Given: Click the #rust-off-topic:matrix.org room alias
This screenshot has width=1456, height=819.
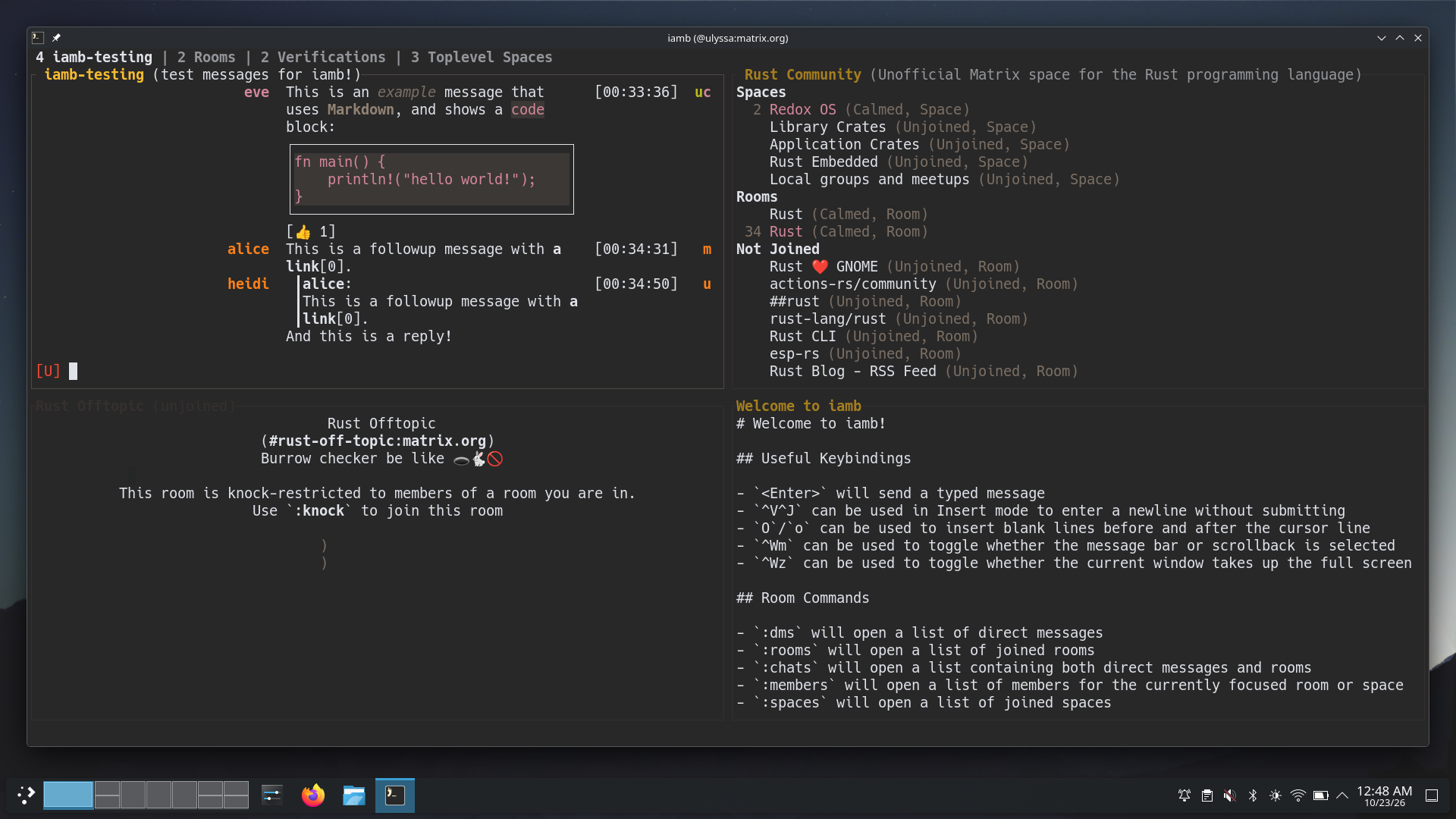Looking at the screenshot, I should tap(378, 441).
